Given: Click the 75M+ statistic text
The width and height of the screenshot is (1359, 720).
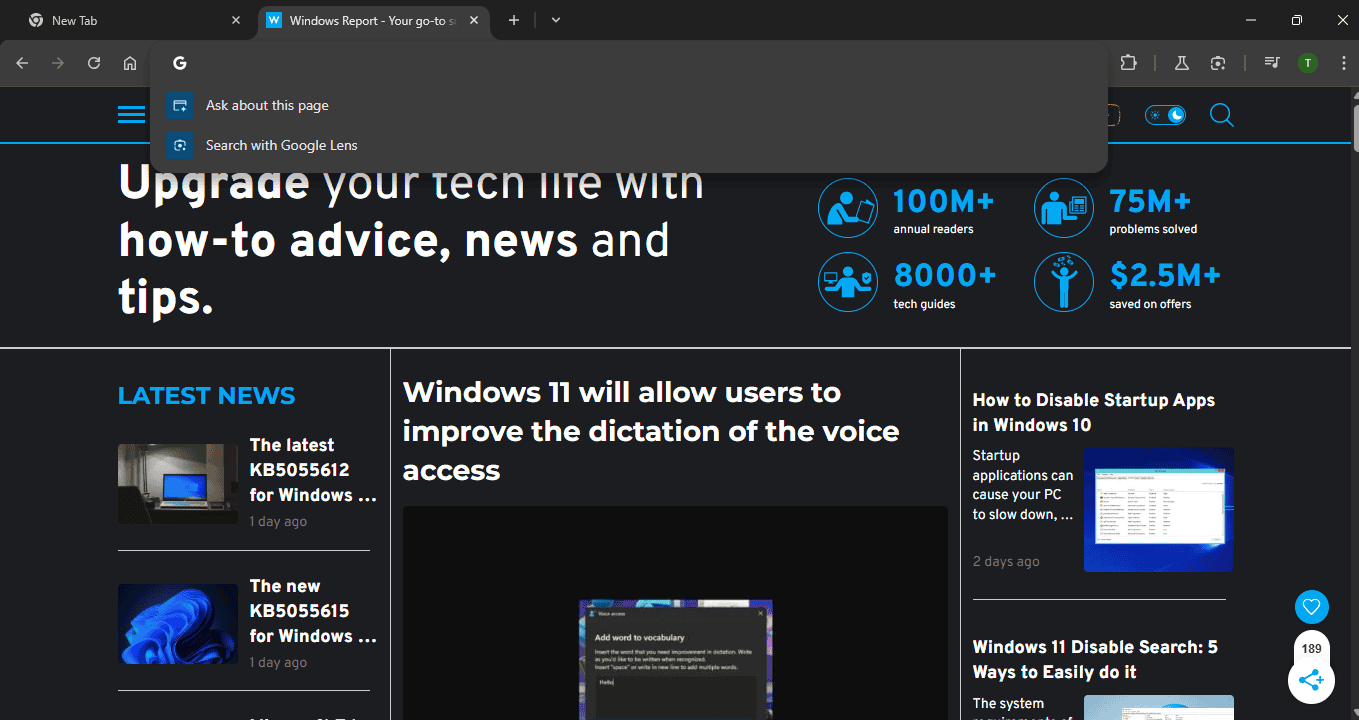Looking at the screenshot, I should pos(1150,202).
